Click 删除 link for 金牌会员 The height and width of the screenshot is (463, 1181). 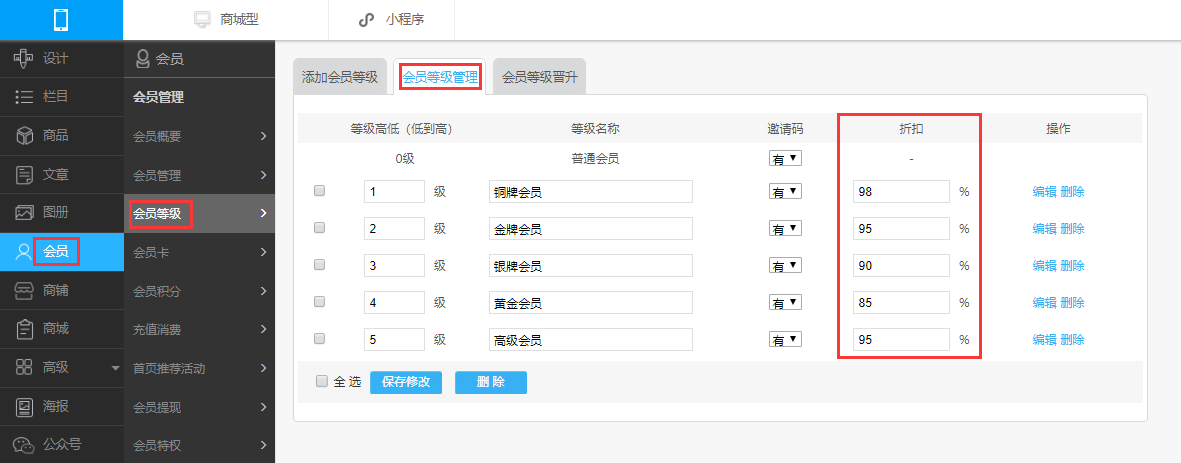(1073, 228)
